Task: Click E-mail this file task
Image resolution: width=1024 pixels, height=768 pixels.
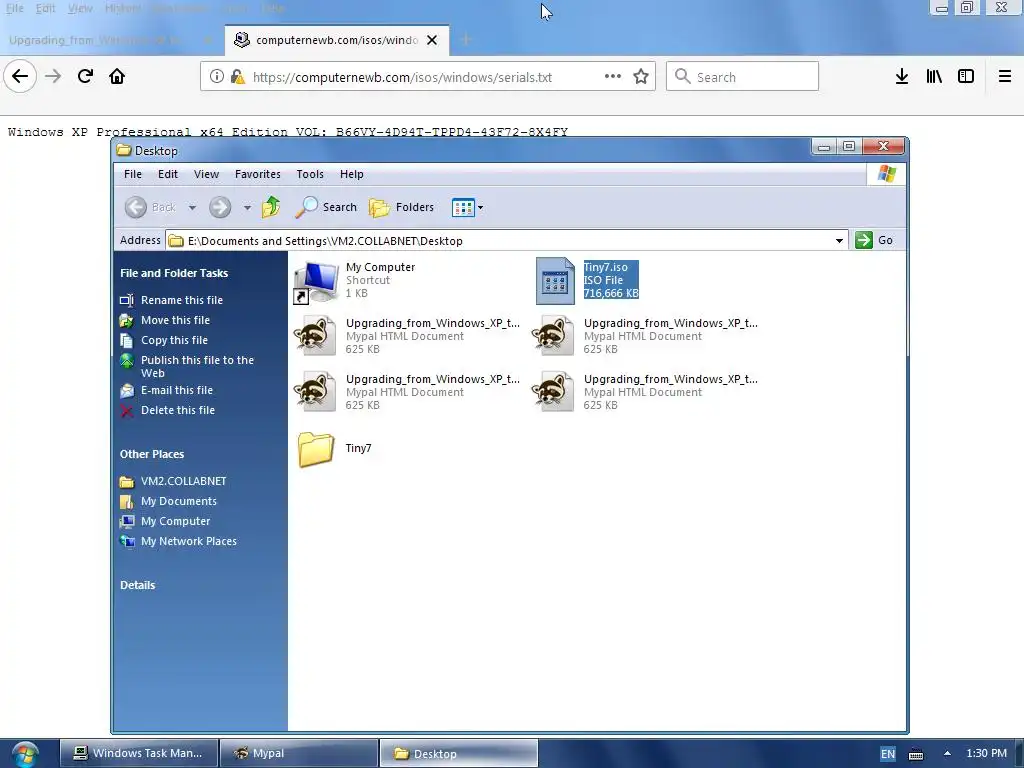Action: [x=167, y=390]
